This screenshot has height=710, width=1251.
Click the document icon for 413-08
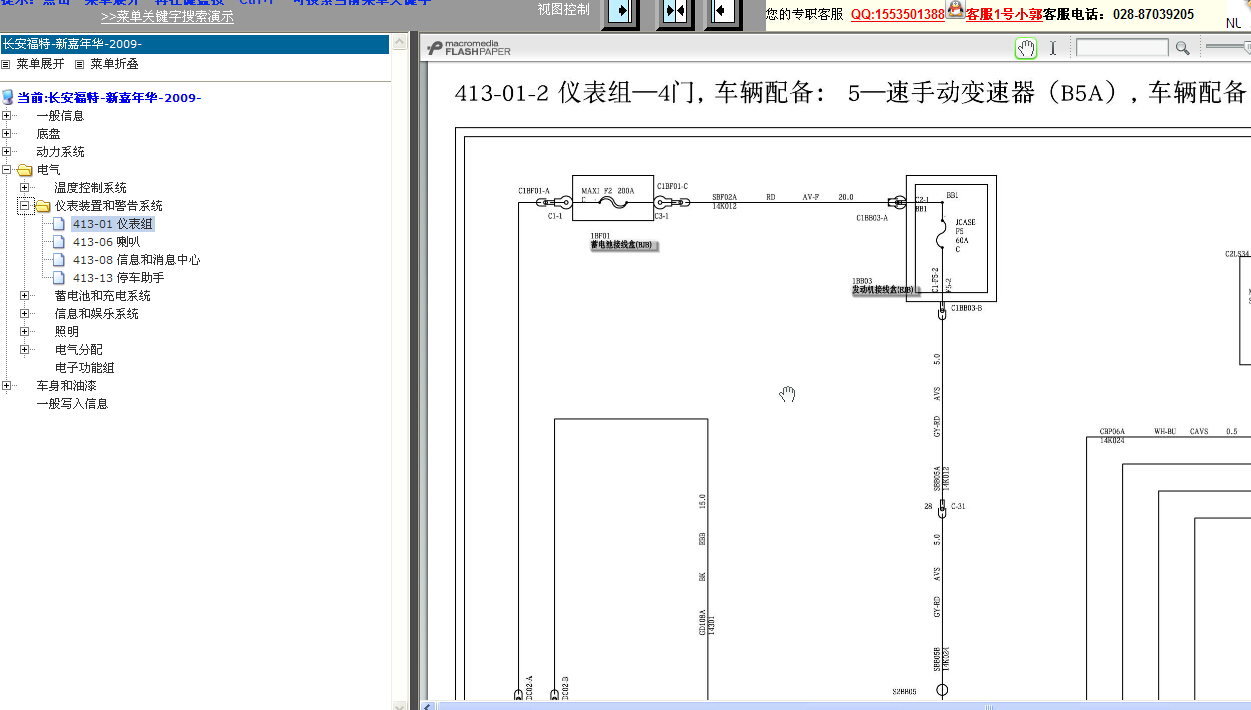coord(60,260)
